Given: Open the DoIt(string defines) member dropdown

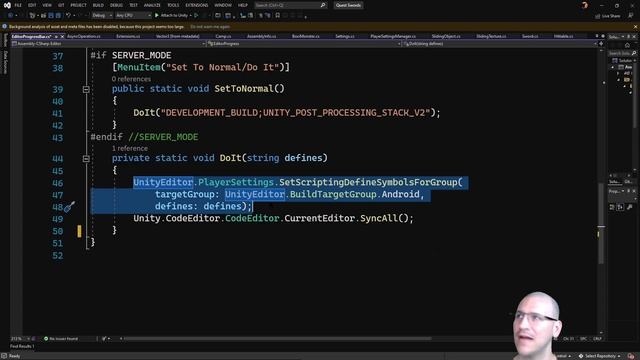Looking at the screenshot, I should [500, 44].
